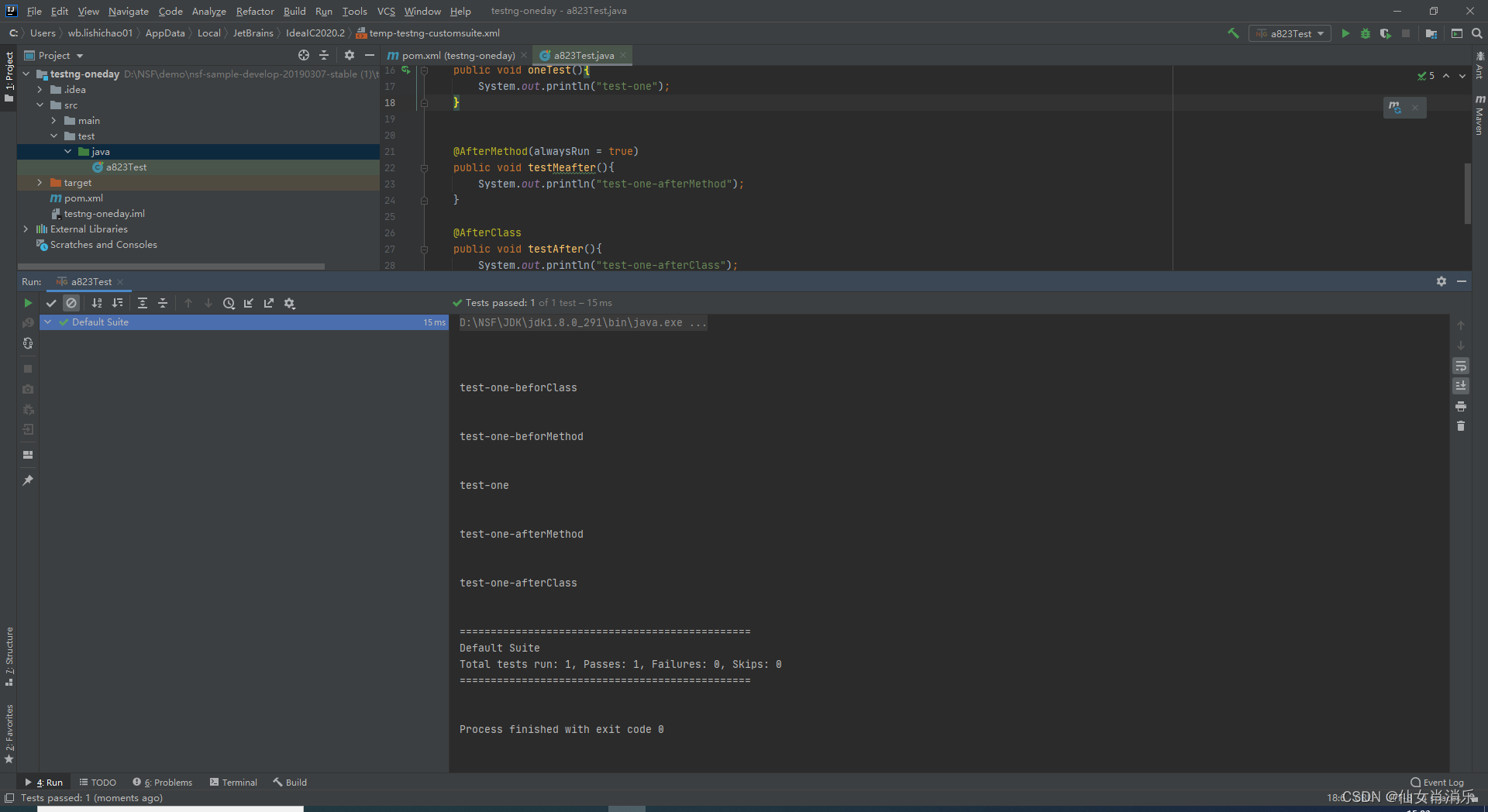
Task: Open the Analyze menu
Action: click(208, 11)
